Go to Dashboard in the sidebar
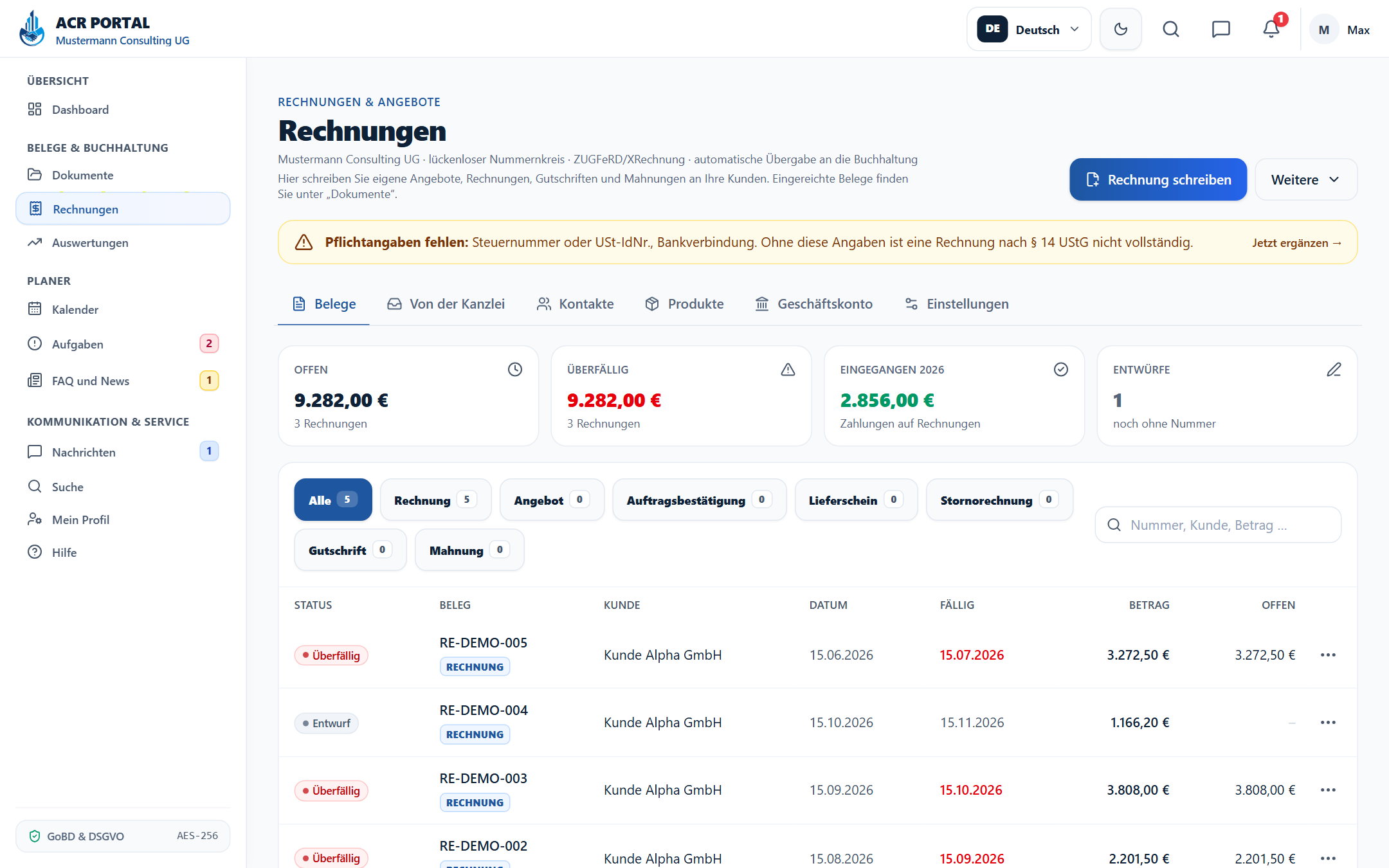1389x868 pixels. [123, 109]
